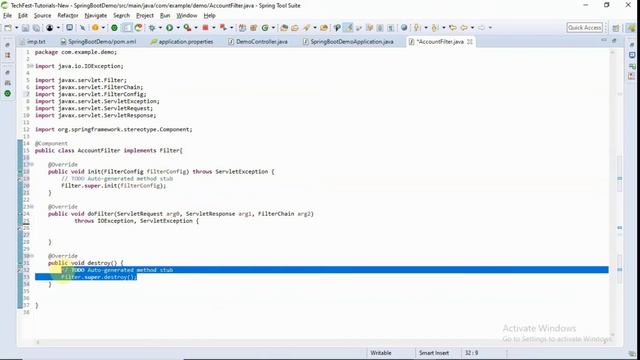Open the Back history dropdown arrow
This screenshot has height=360, width=640.
coord(472,28)
